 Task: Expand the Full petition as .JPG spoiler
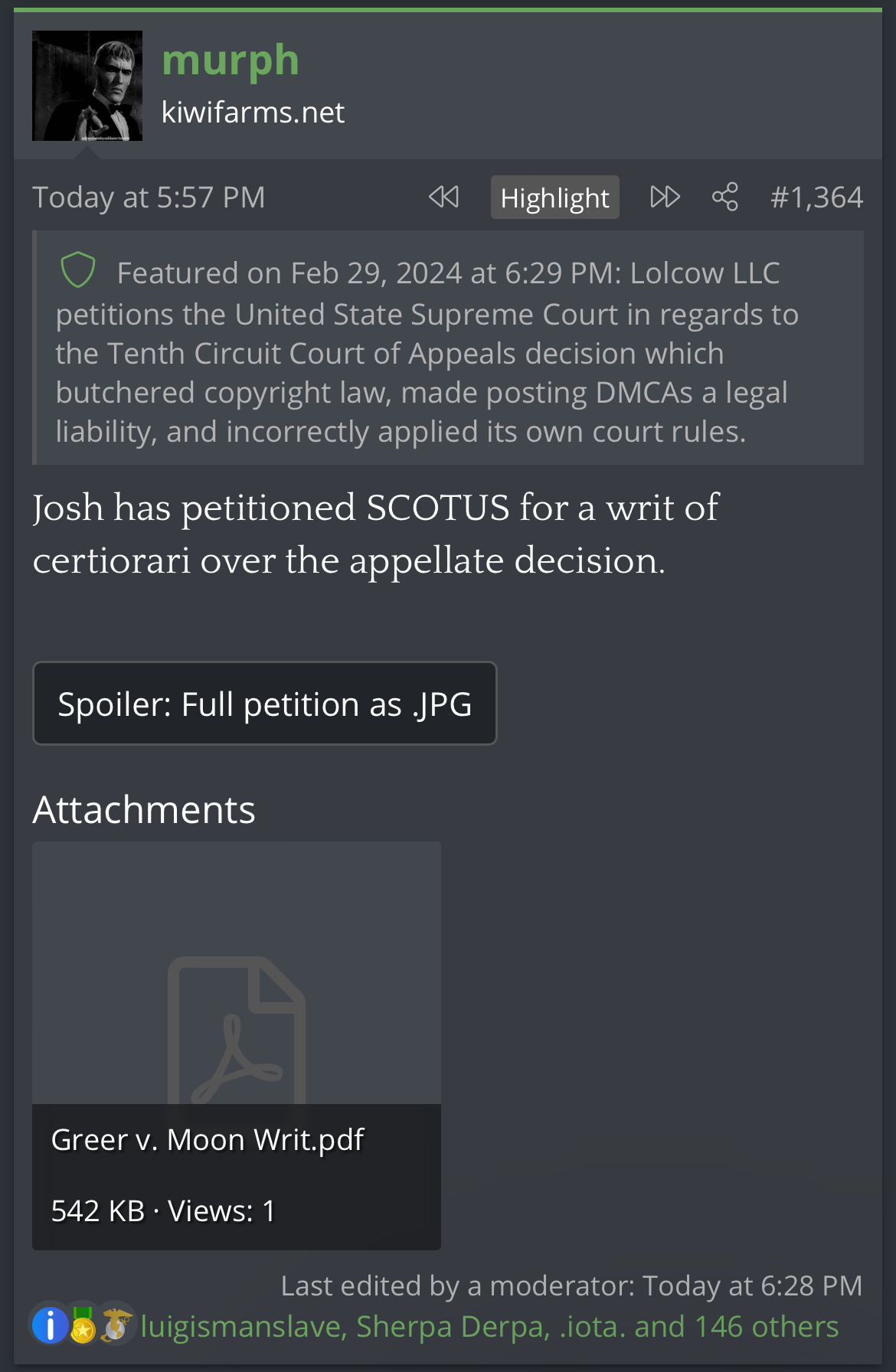coord(265,704)
